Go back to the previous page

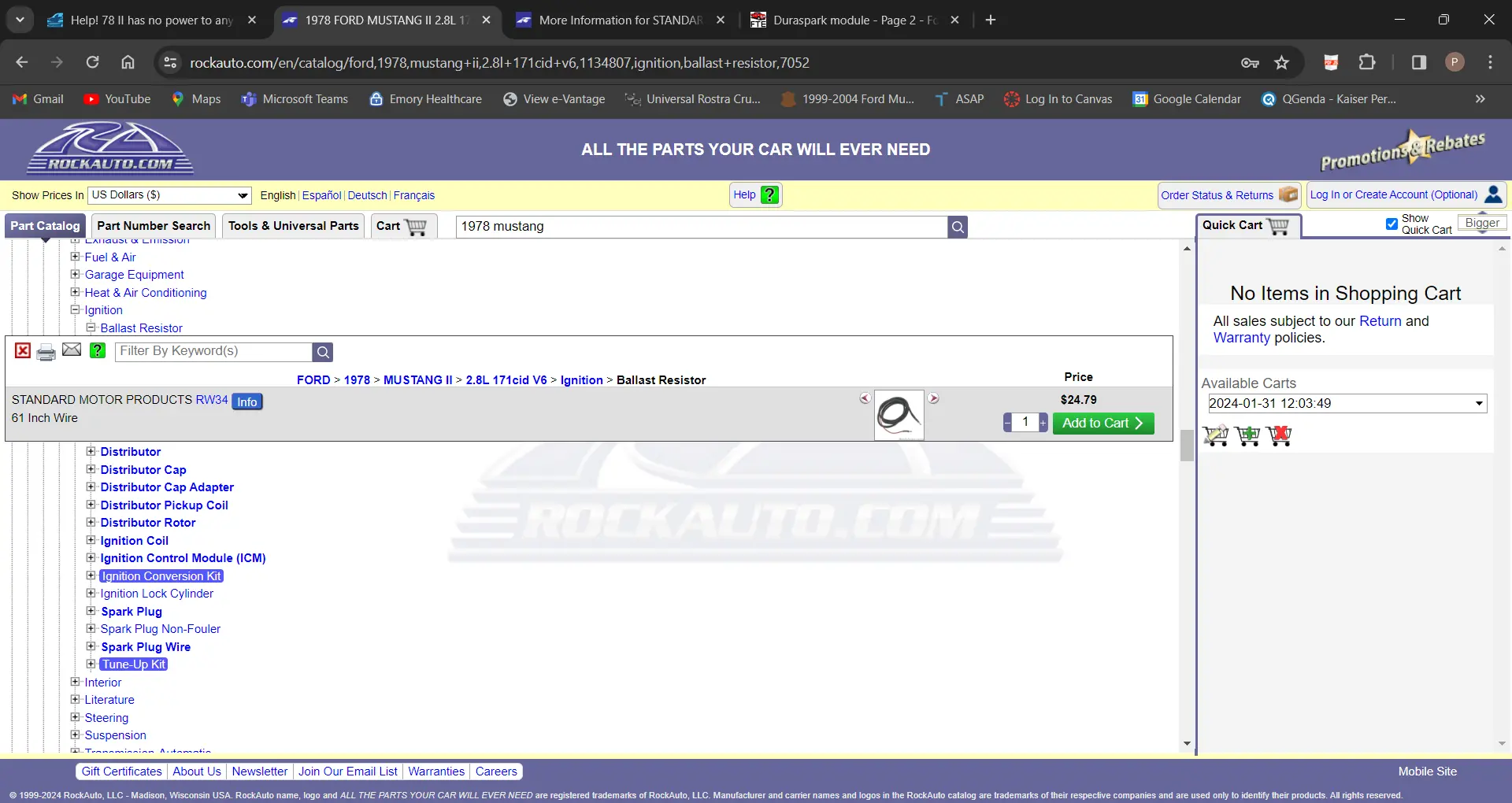point(22,63)
